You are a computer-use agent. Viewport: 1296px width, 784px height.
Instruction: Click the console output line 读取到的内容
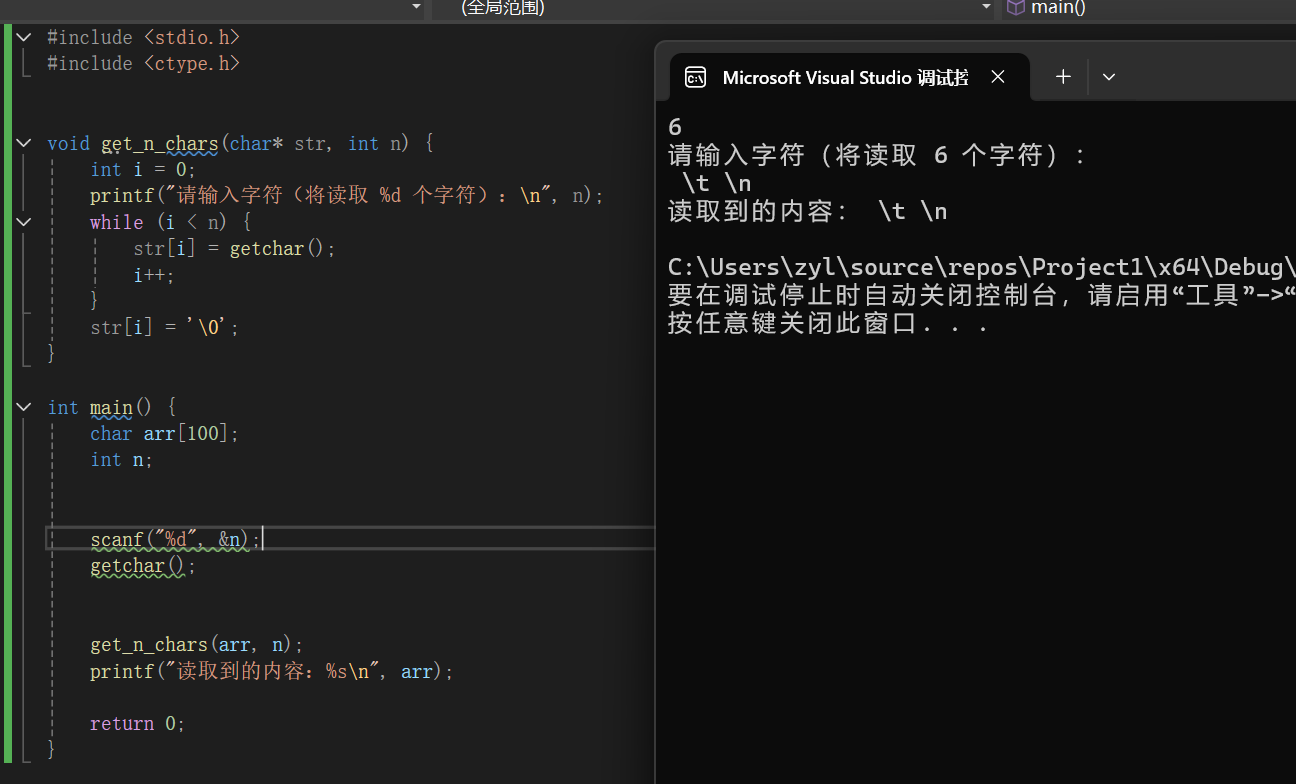click(x=808, y=212)
